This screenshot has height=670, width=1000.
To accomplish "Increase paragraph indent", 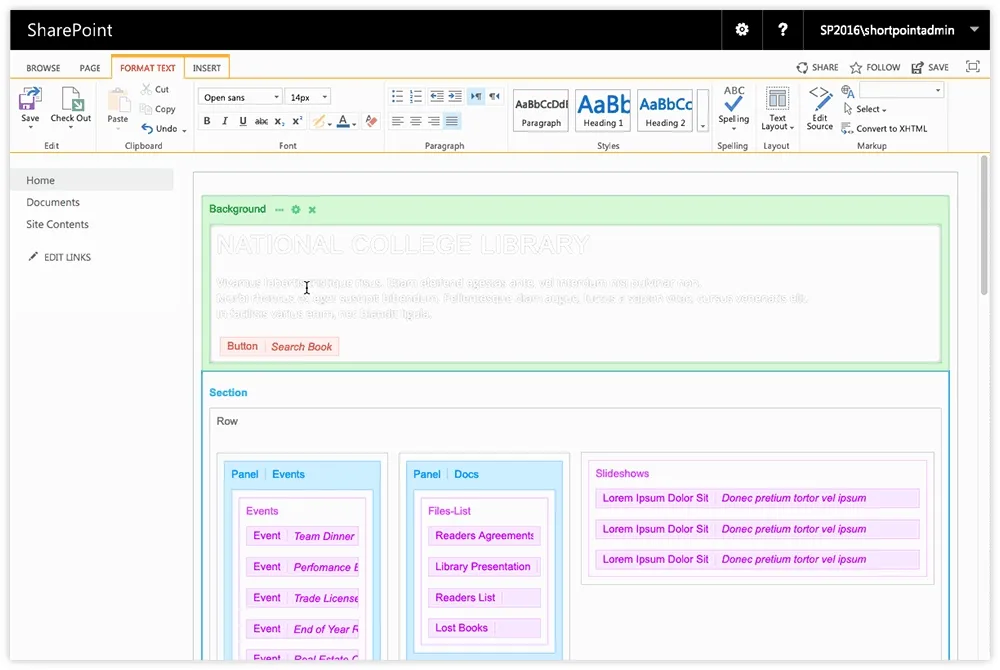I will 455,96.
